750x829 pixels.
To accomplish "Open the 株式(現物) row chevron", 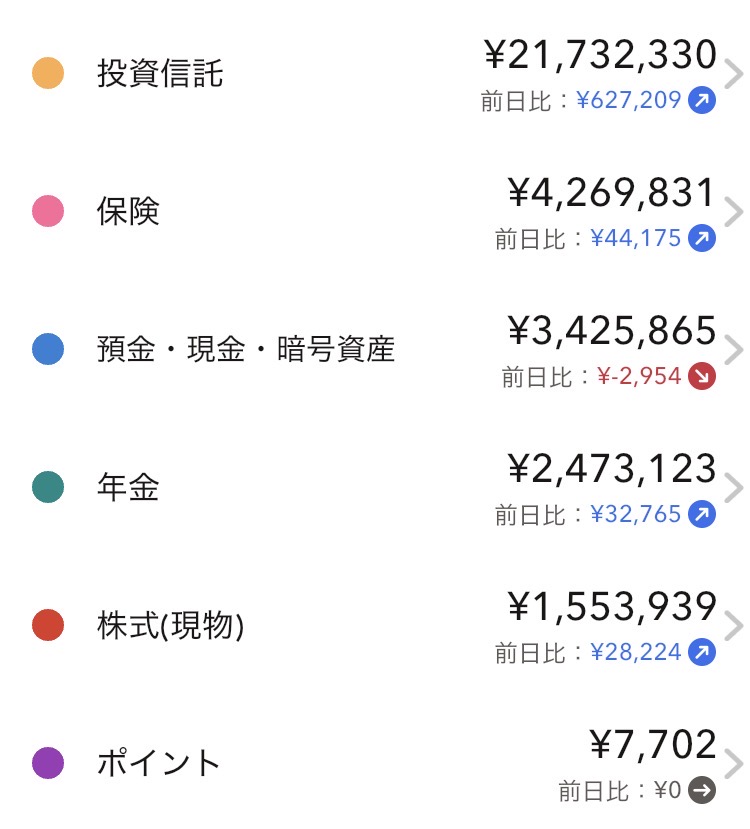I will coord(734,627).
